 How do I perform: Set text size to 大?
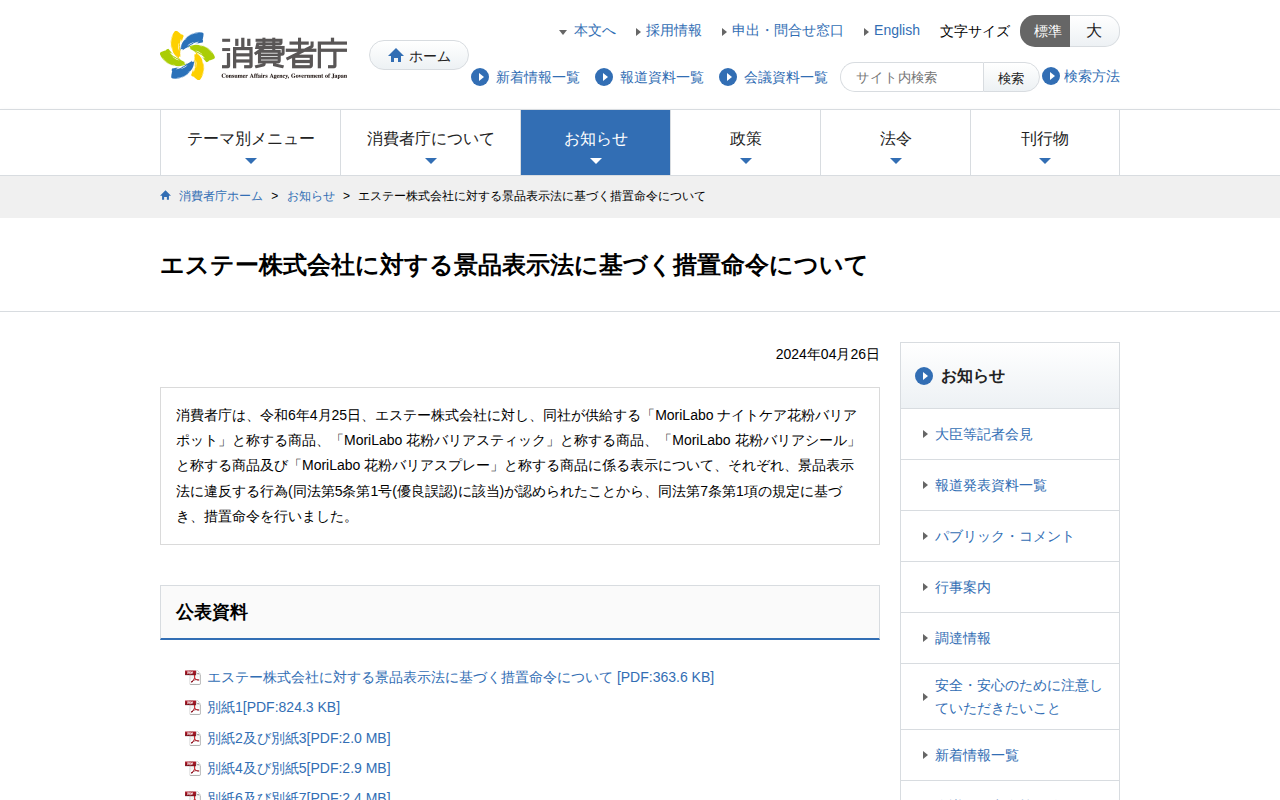point(1095,31)
